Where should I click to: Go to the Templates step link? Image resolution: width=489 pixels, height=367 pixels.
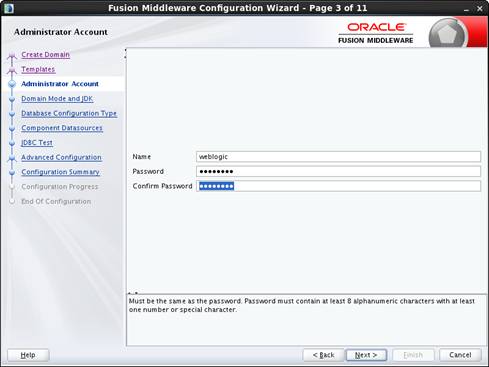point(38,69)
